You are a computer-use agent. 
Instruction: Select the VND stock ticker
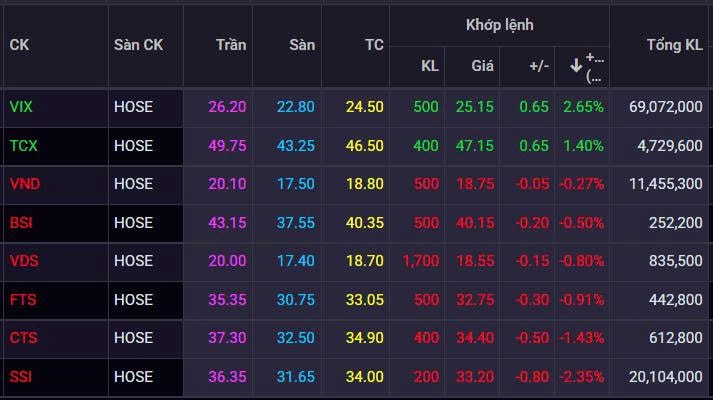click(23, 184)
